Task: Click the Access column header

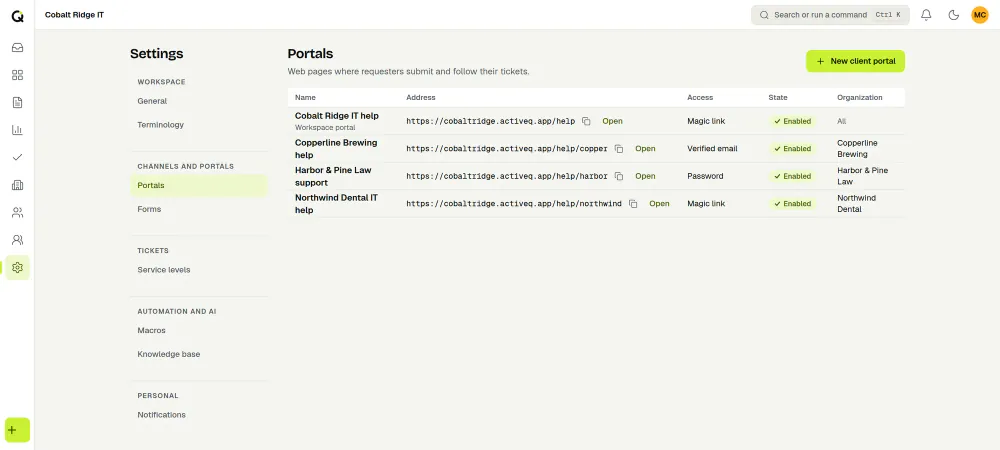Action: 700,98
